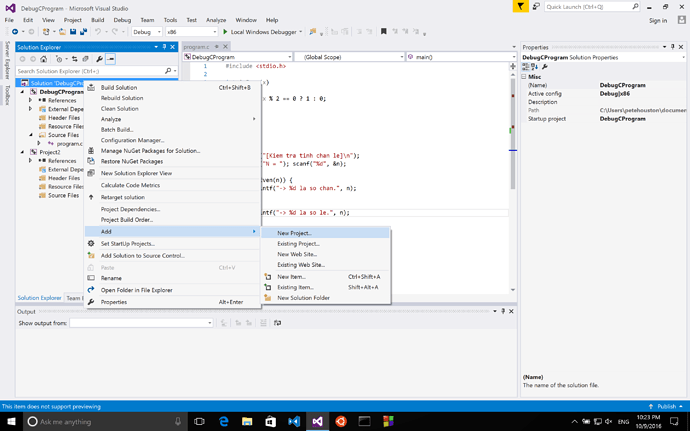This screenshot has height=431, width=690.
Task: Open File Explorer from taskbar
Action: click(247, 421)
